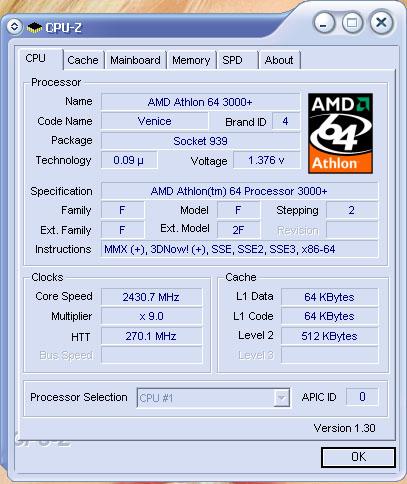Click the CPU-Z chip icon in title bar
This screenshot has width=407, height=484.
click(34, 27)
